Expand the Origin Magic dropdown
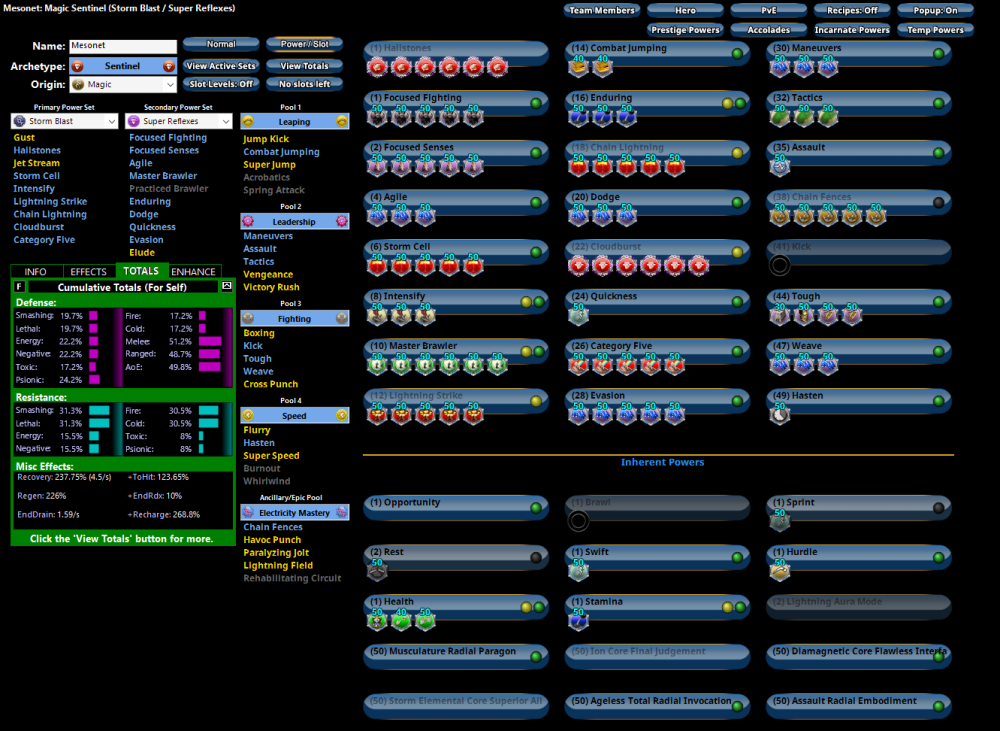Image resolution: width=1000 pixels, height=731 pixels. (x=125, y=85)
